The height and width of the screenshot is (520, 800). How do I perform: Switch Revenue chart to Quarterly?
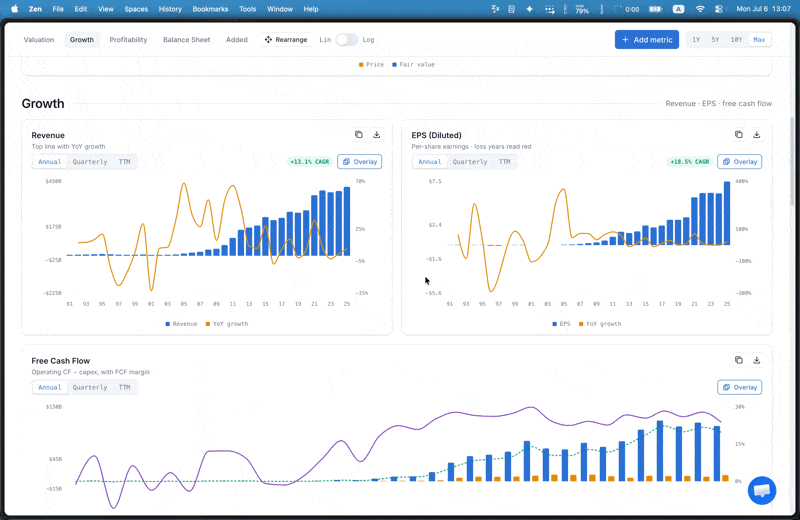pos(90,162)
